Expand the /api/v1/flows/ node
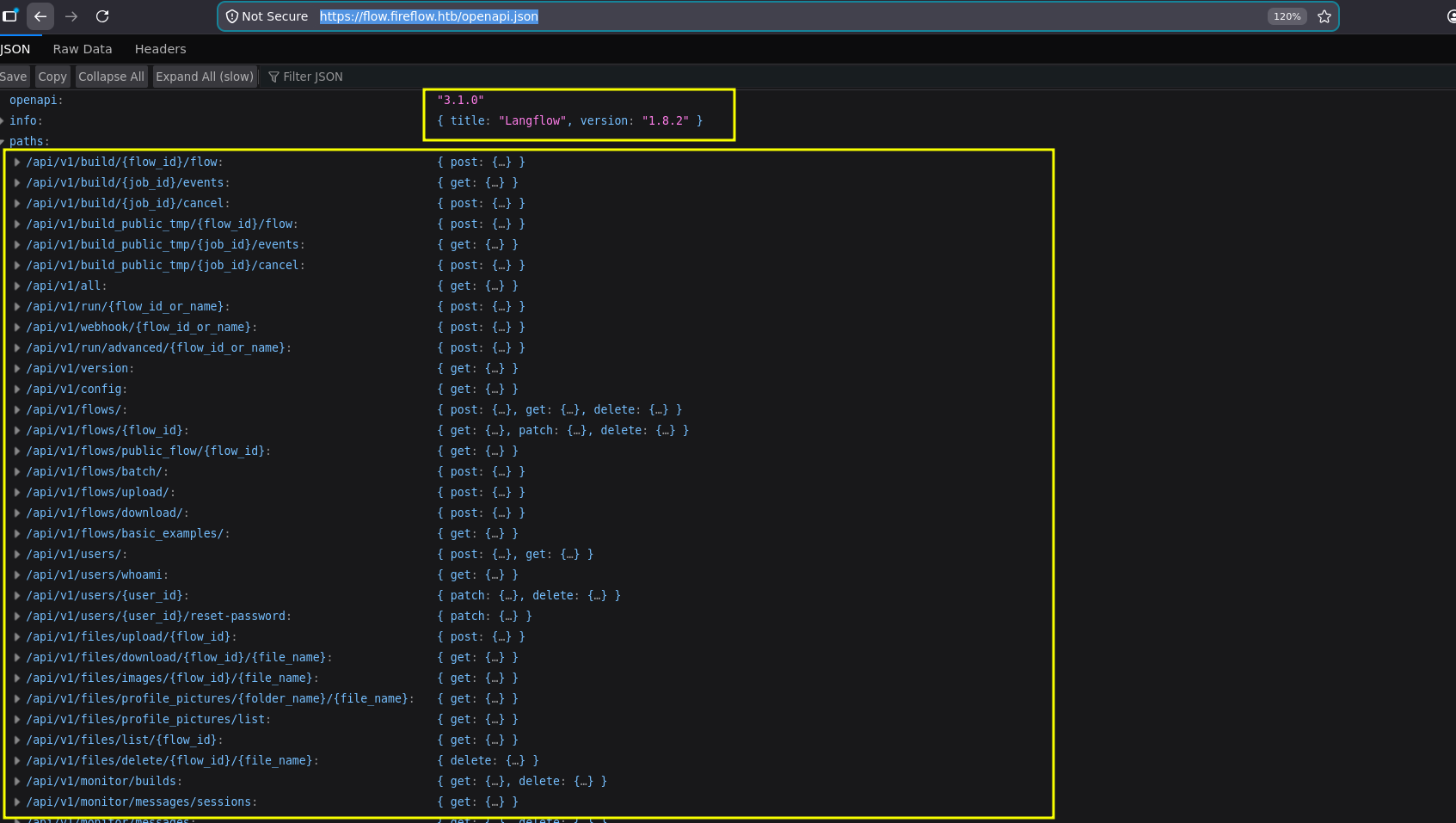Screen dimensions: 1456x823 coord(17,409)
